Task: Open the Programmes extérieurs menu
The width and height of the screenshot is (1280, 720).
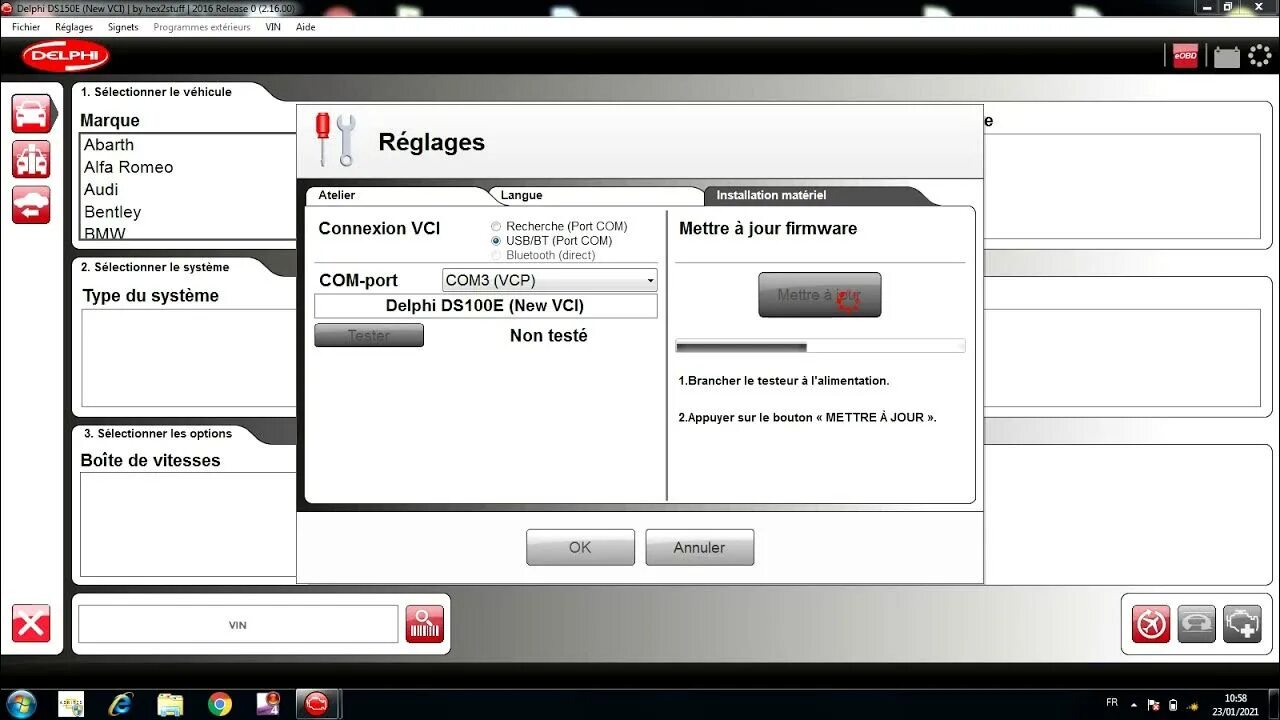Action: tap(202, 27)
